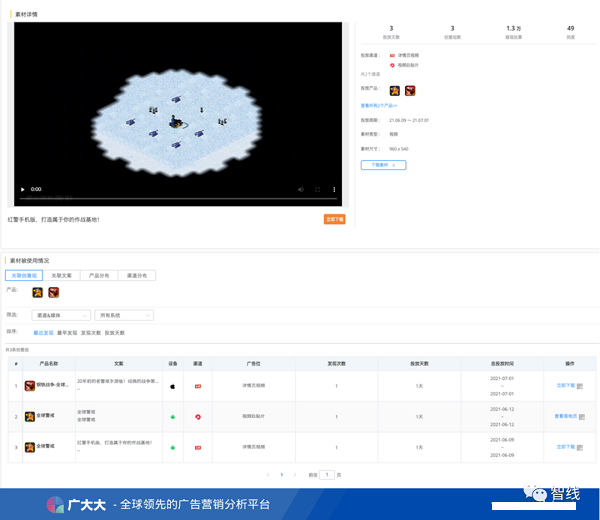
Task: Click the video caption 红警手机版 below the player
Action: 54,220
